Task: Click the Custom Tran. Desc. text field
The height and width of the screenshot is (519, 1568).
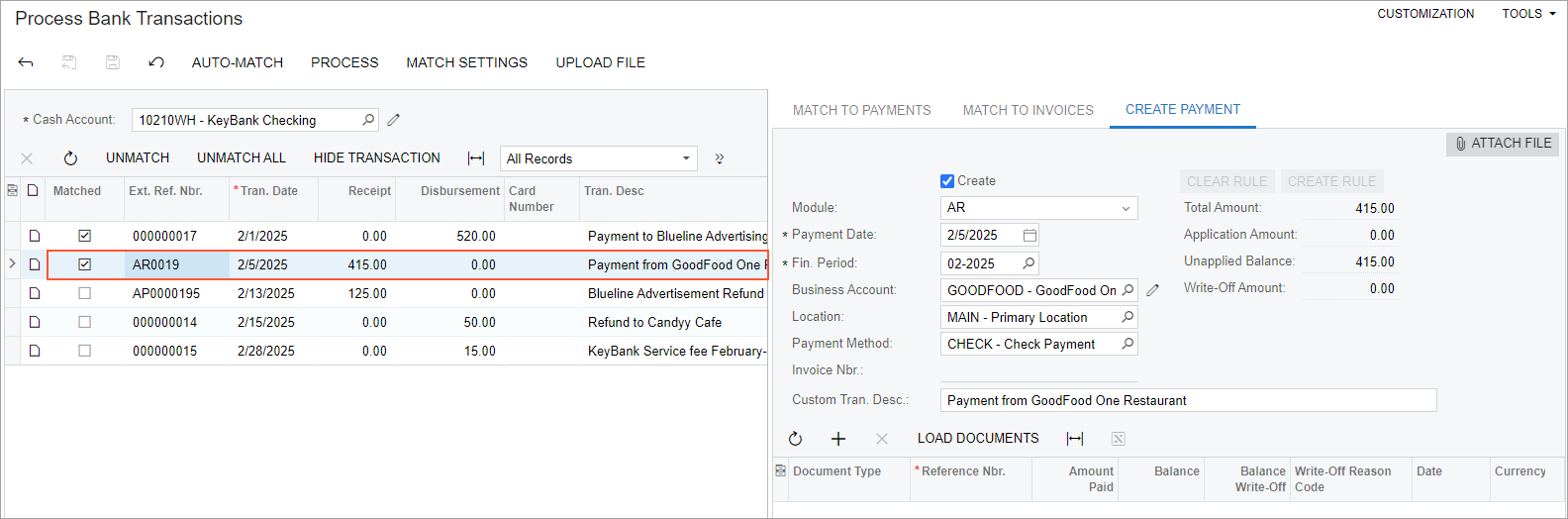Action: click(1188, 400)
